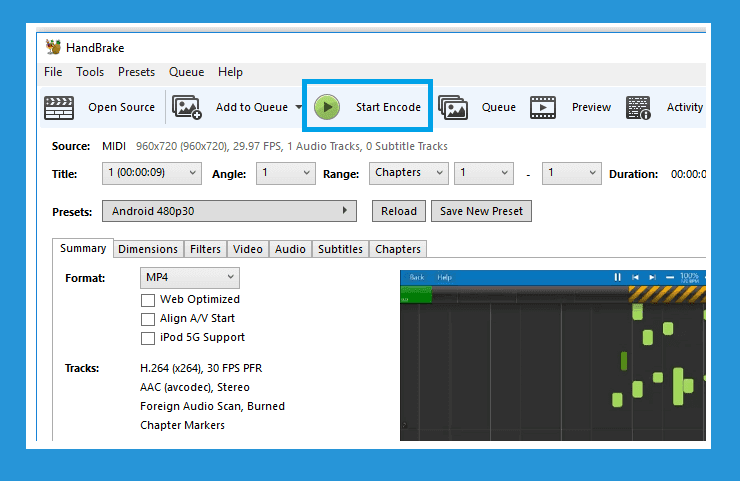The height and width of the screenshot is (481, 740).
Task: Click Help inside the preview image
Action: [445, 277]
